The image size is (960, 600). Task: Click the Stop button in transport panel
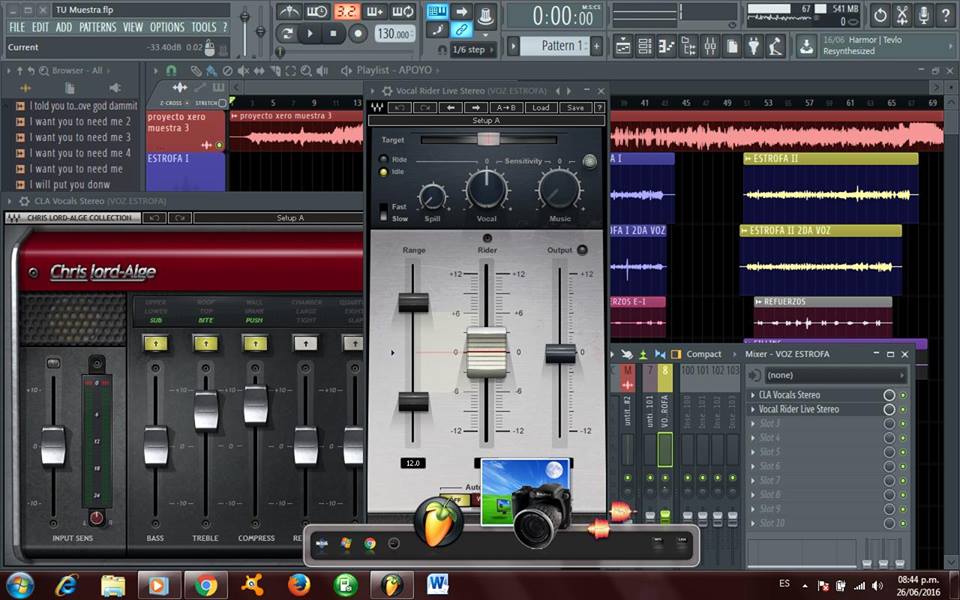pos(334,33)
